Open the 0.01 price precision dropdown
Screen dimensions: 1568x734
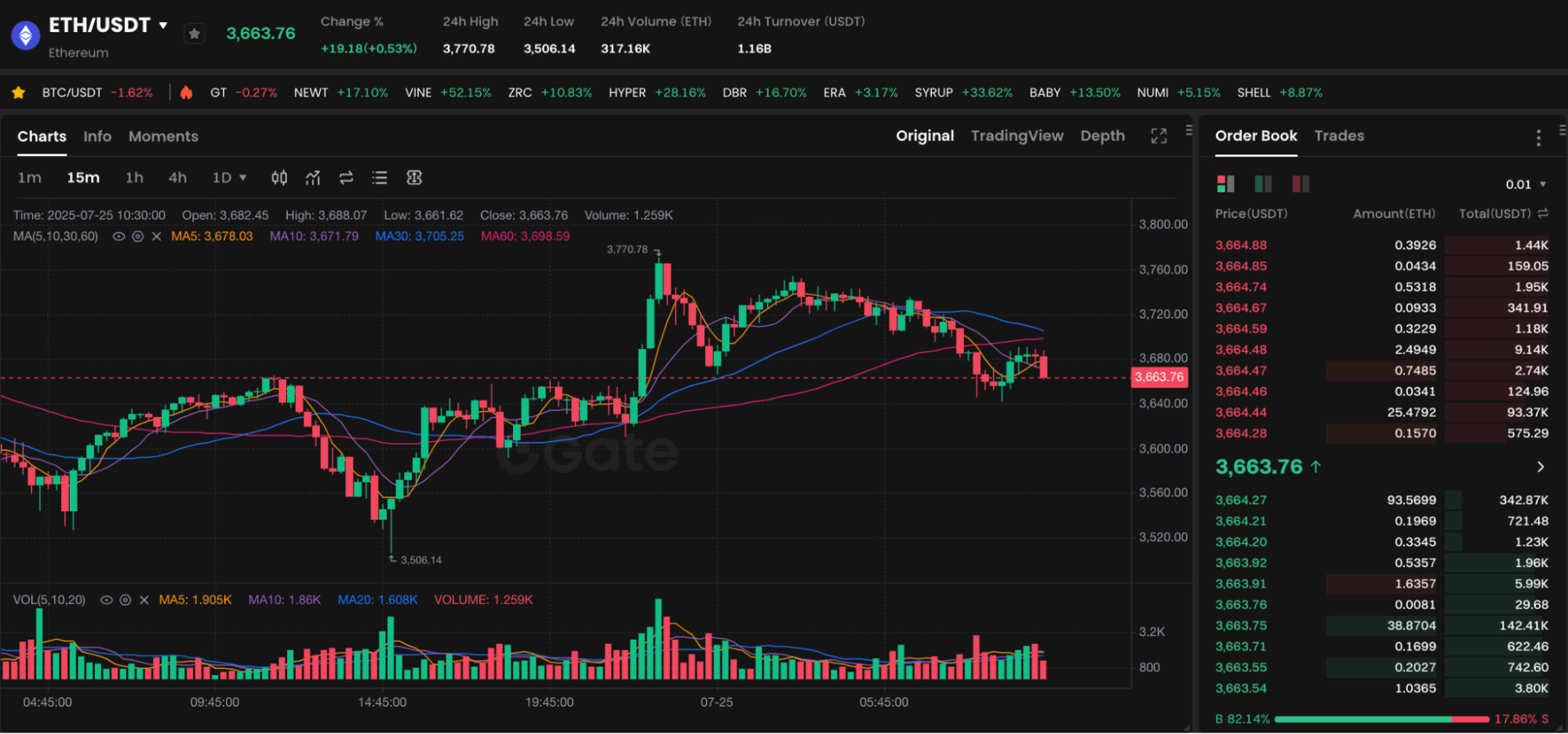click(1526, 184)
